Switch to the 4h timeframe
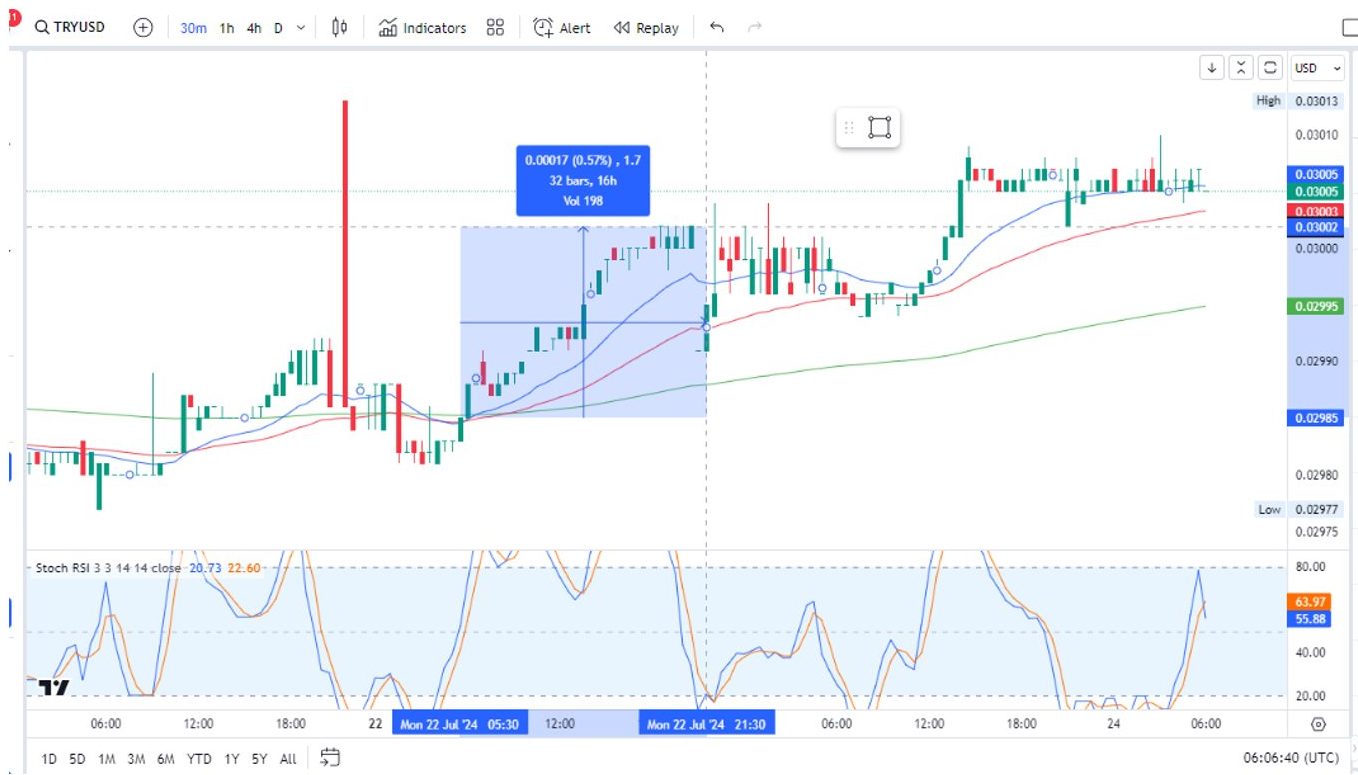The height and width of the screenshot is (775, 1358). [x=254, y=28]
